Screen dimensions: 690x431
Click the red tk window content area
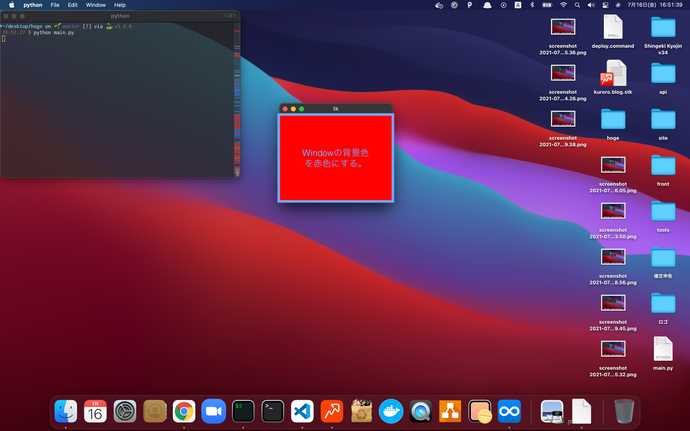point(336,158)
